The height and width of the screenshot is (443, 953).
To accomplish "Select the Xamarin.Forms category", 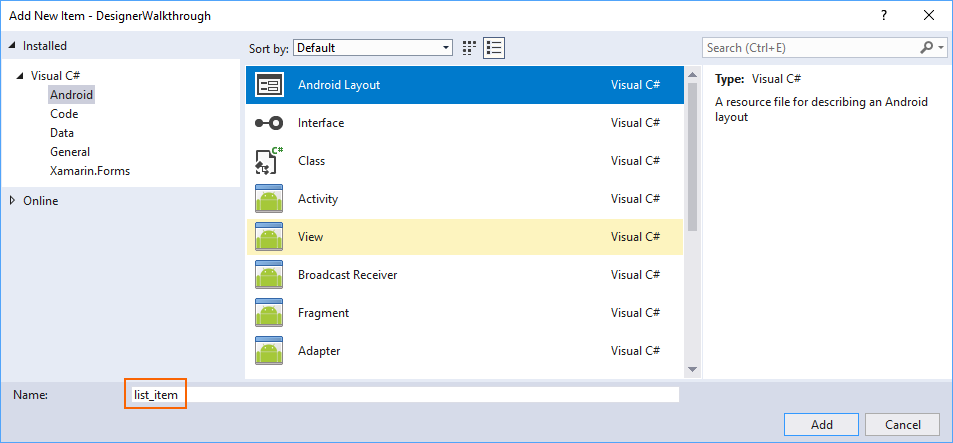I will [89, 171].
